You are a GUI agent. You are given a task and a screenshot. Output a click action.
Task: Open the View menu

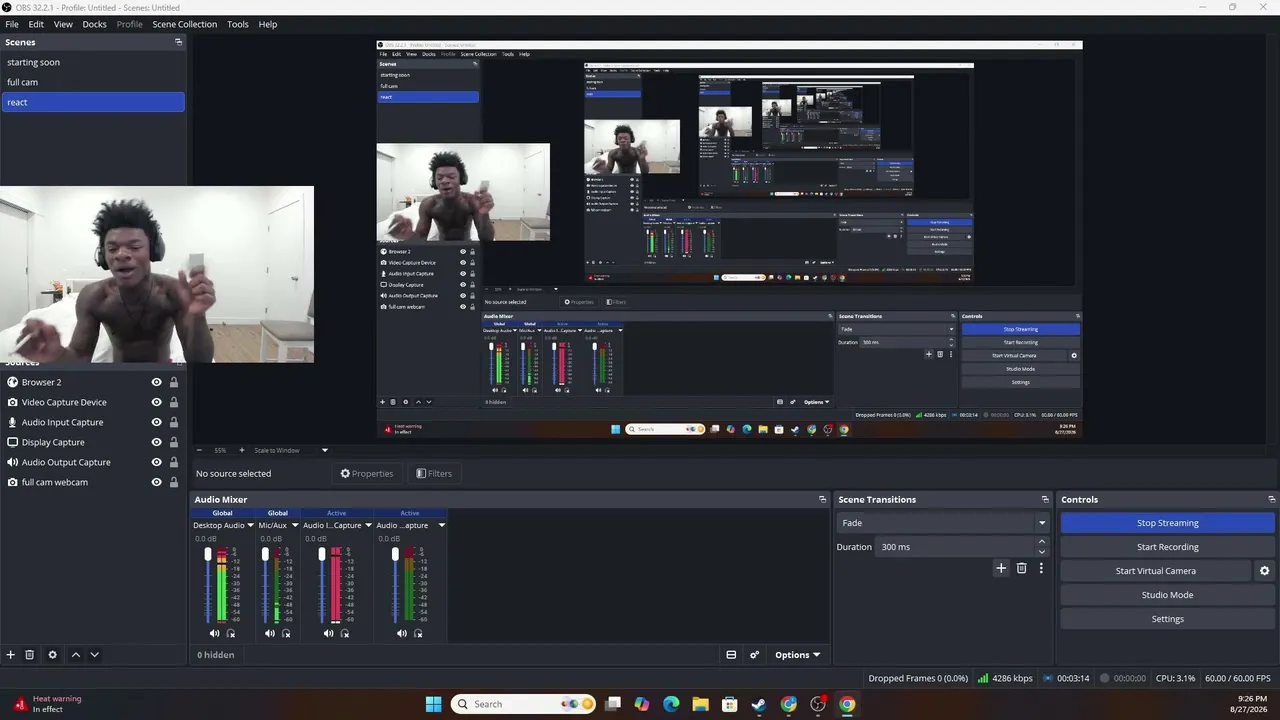(x=63, y=24)
